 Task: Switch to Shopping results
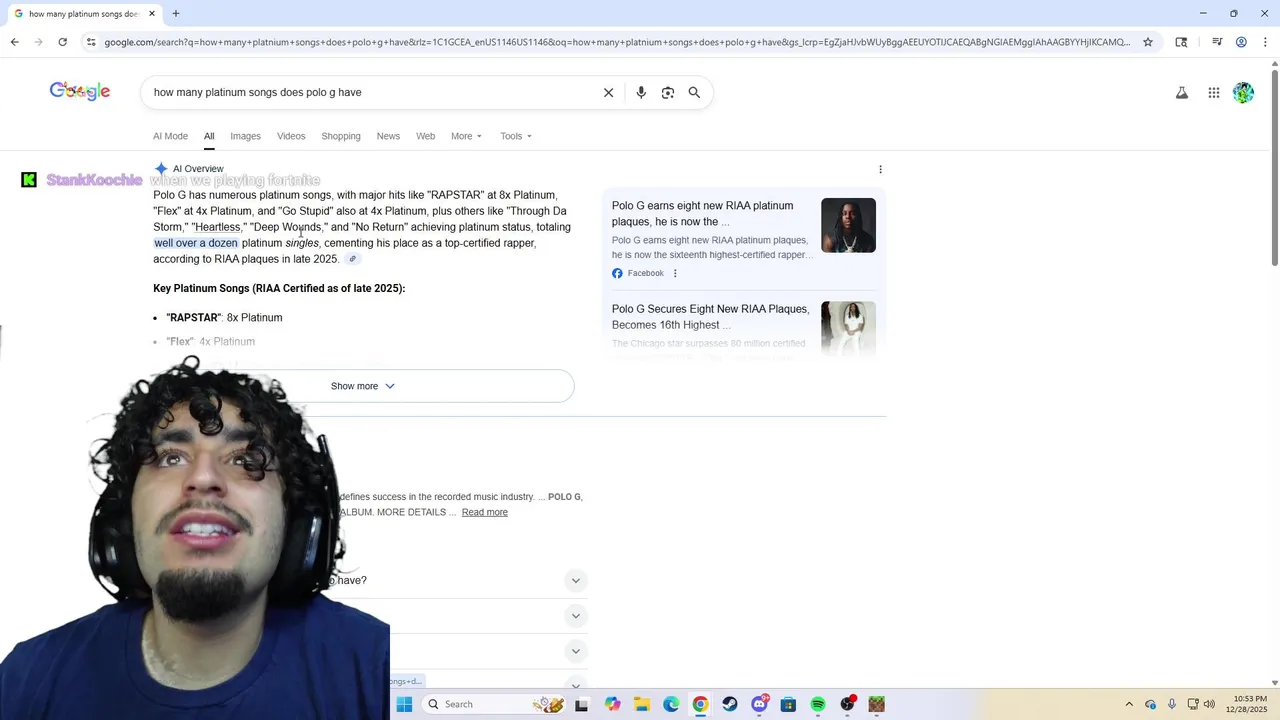[341, 136]
